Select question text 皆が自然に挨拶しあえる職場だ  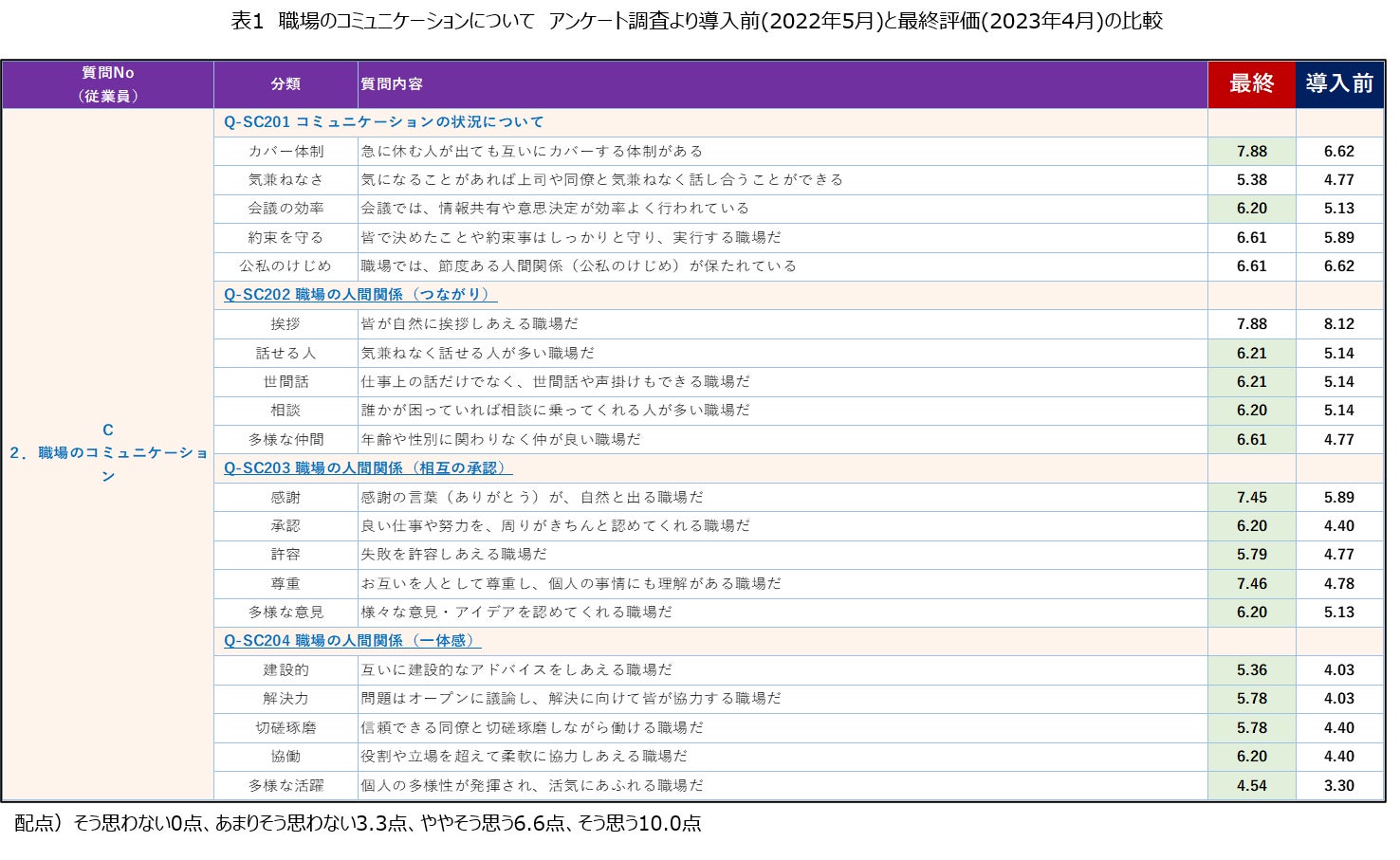point(470,324)
